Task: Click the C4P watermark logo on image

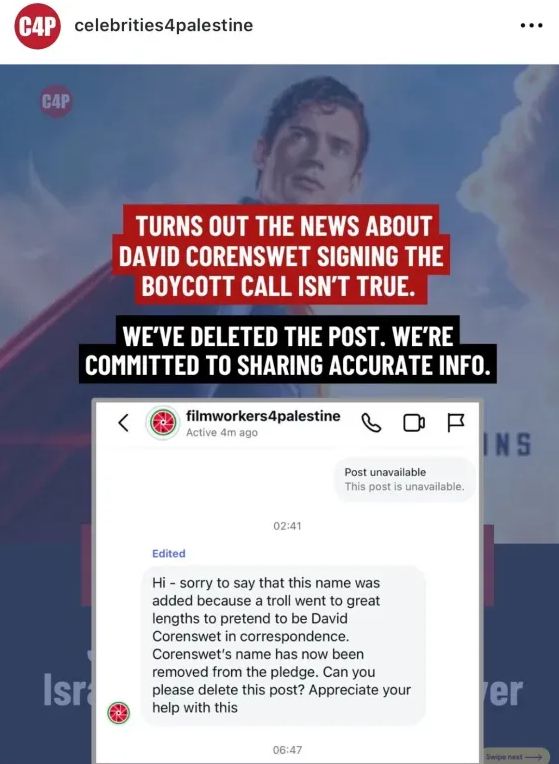Action: point(56,101)
